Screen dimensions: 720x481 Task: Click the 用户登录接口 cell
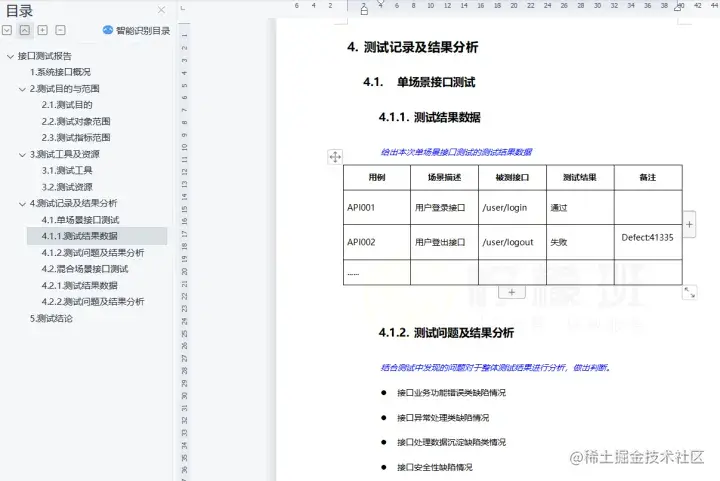[x=444, y=207]
